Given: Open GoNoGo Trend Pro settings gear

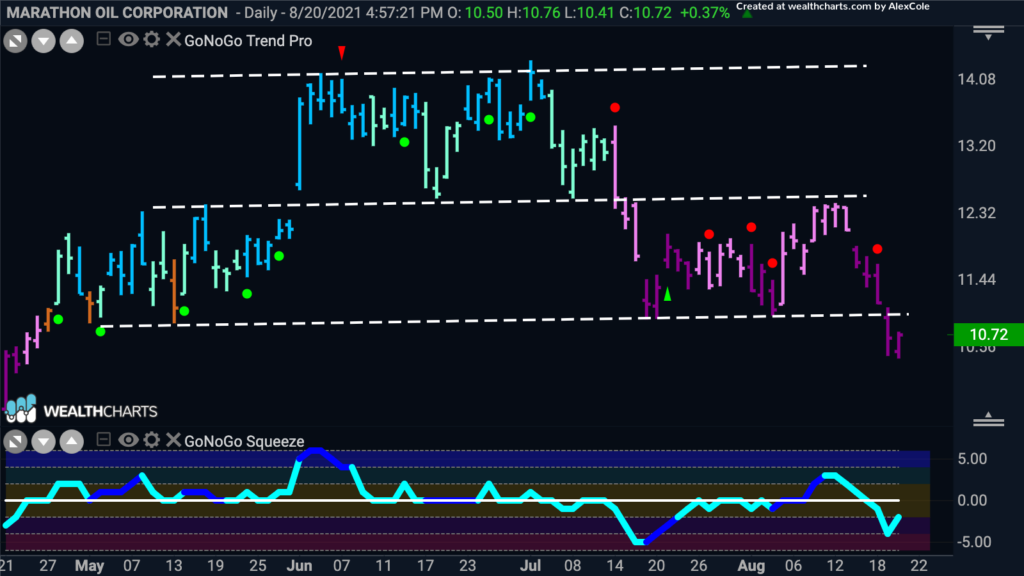Looking at the screenshot, I should coord(152,40).
